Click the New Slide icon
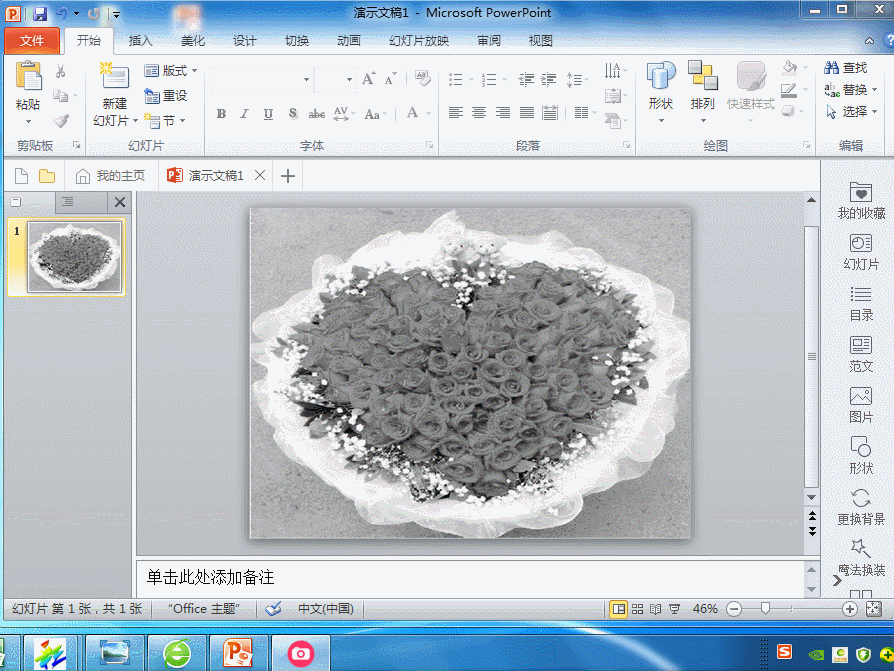Screen dimensions: 894x671 click(x=114, y=76)
